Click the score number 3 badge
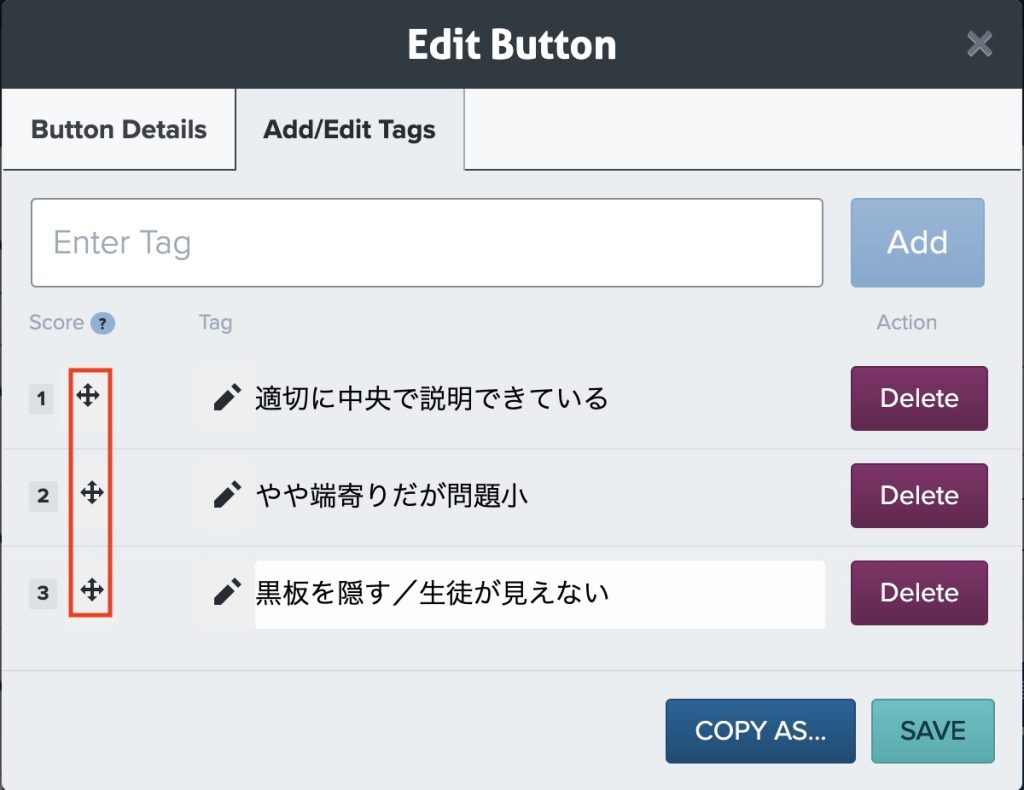 click(42, 593)
